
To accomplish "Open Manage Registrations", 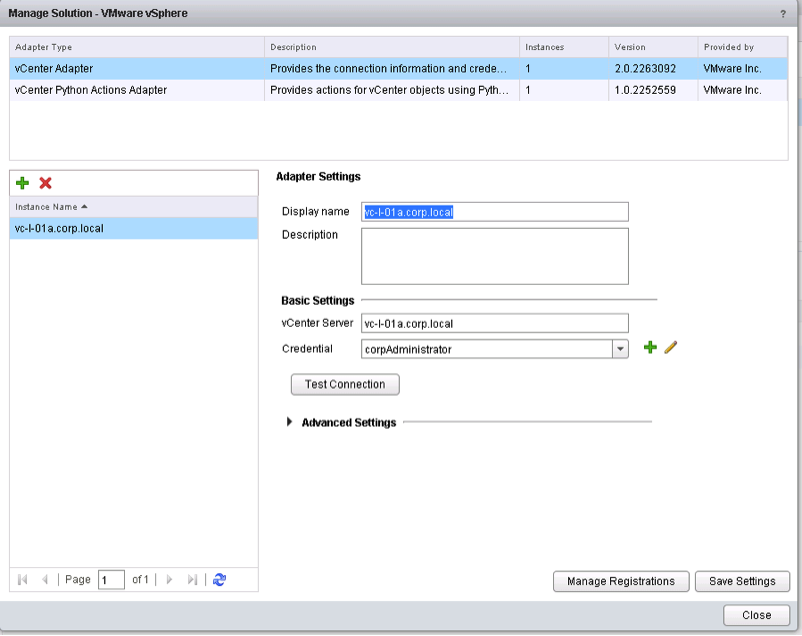I will tap(620, 581).
